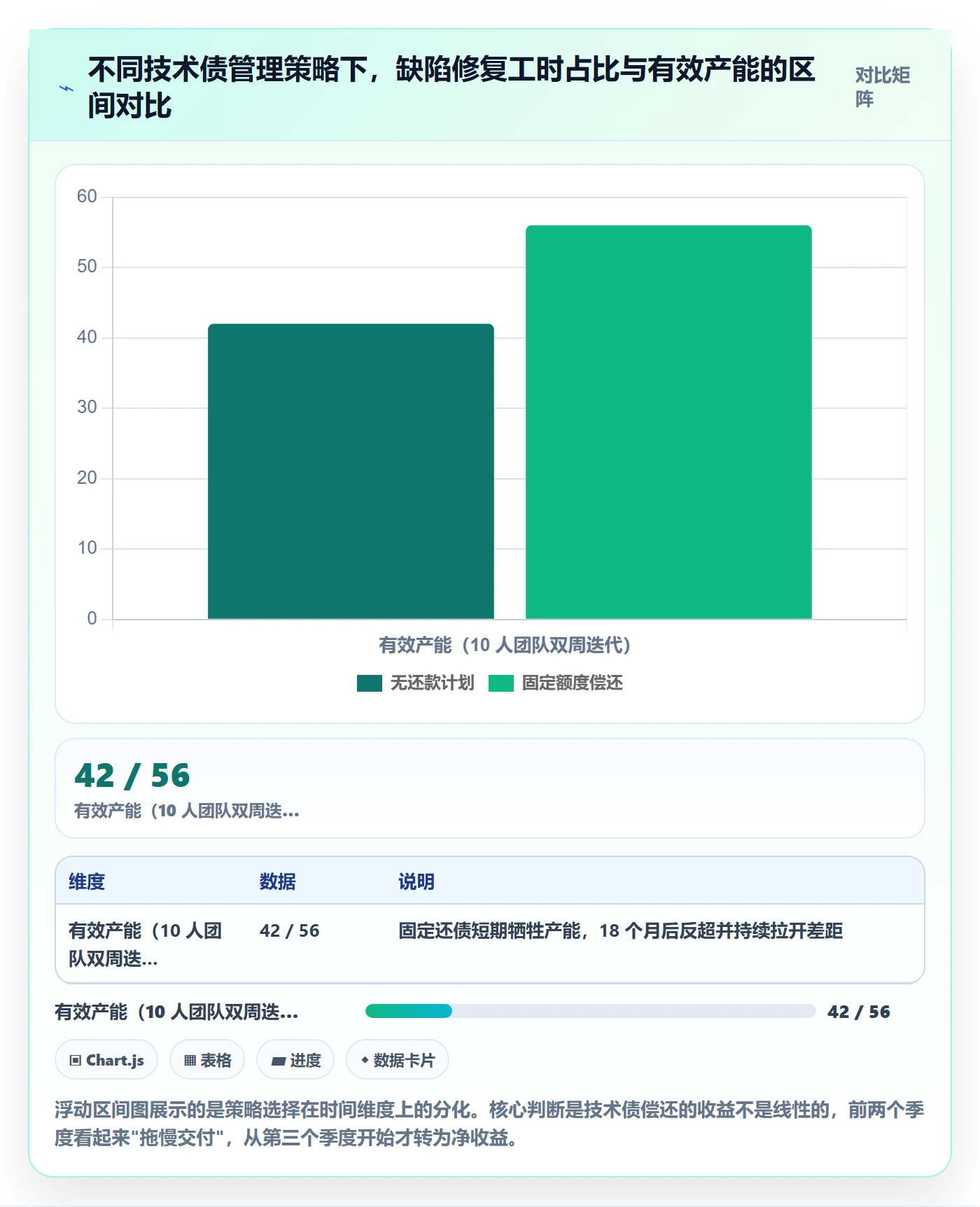Image resolution: width=980 pixels, height=1207 pixels.
Task: Click the 42 / 56 cell in the table
Action: 289,930
